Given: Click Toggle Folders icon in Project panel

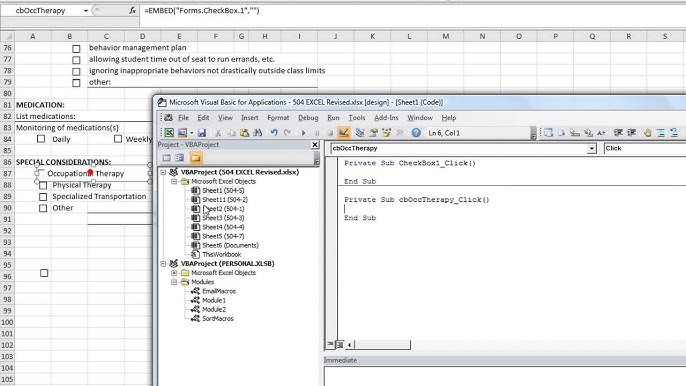Looking at the screenshot, I should [x=196, y=158].
